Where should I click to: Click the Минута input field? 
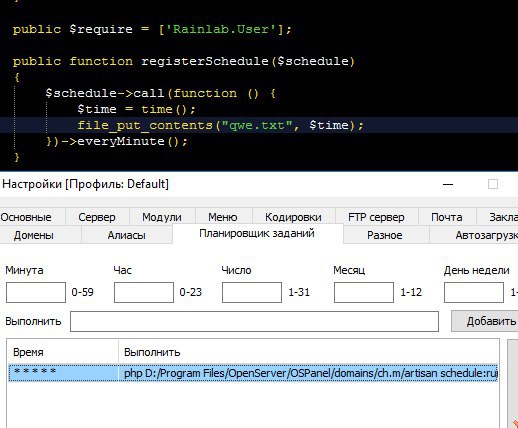pos(36,292)
